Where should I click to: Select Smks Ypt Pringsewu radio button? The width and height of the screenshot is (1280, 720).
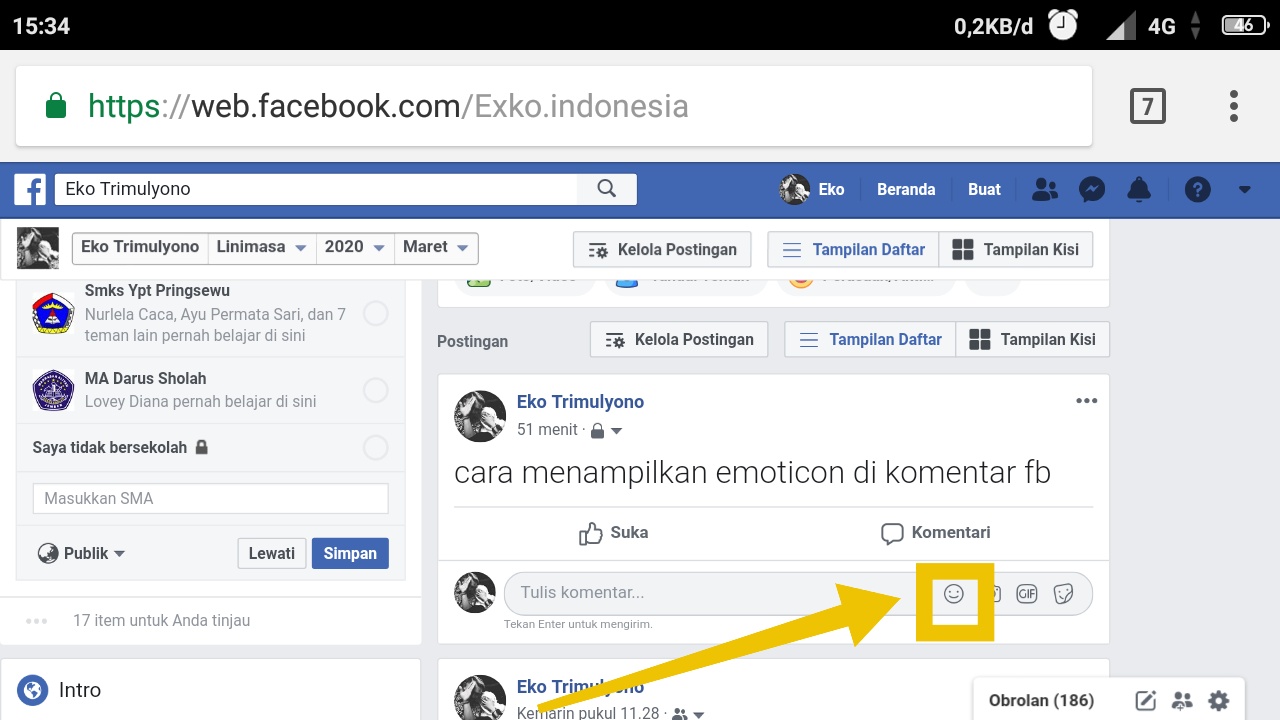[x=376, y=314]
